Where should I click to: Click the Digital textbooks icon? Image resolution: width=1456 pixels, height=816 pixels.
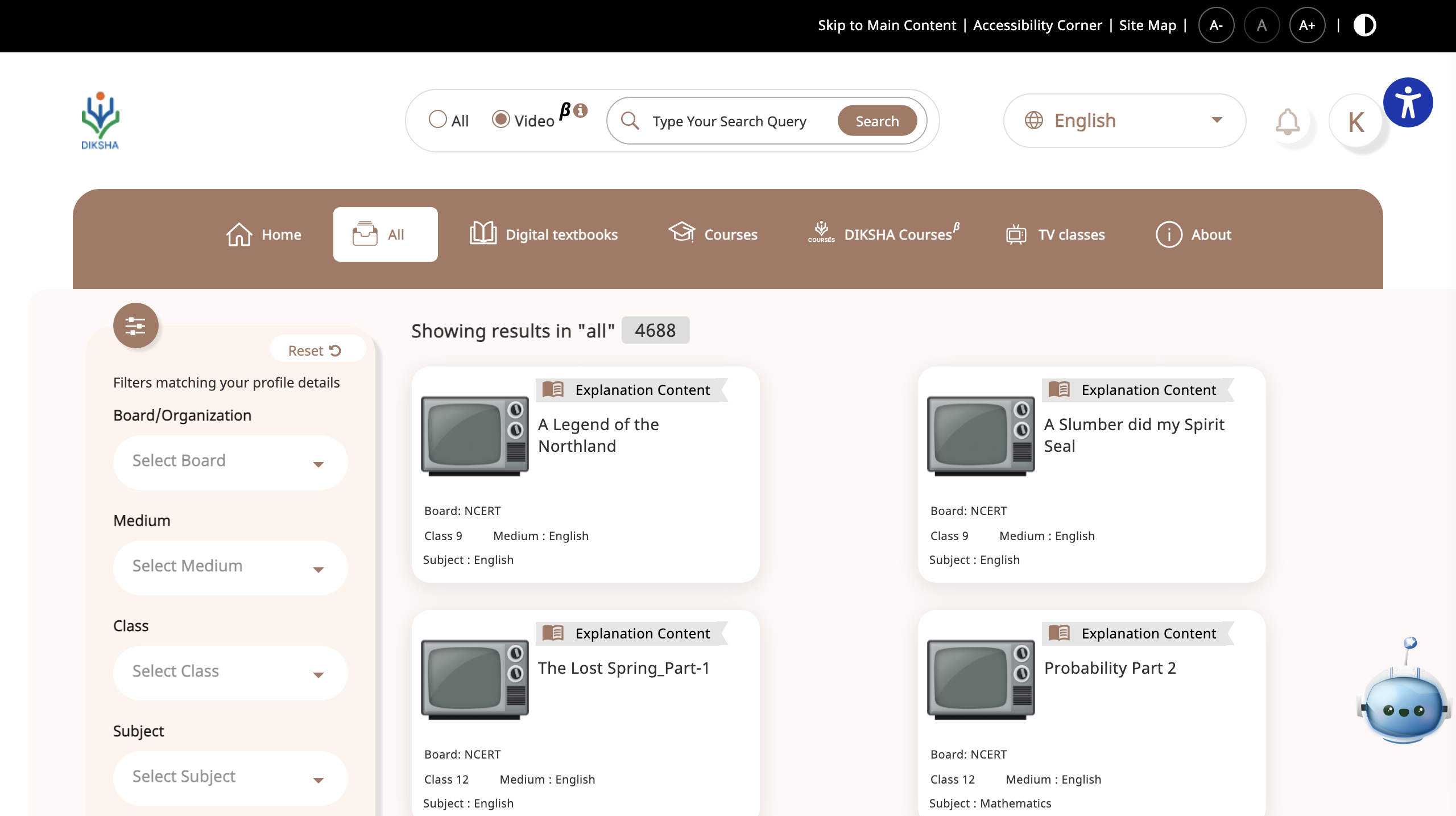[483, 234]
